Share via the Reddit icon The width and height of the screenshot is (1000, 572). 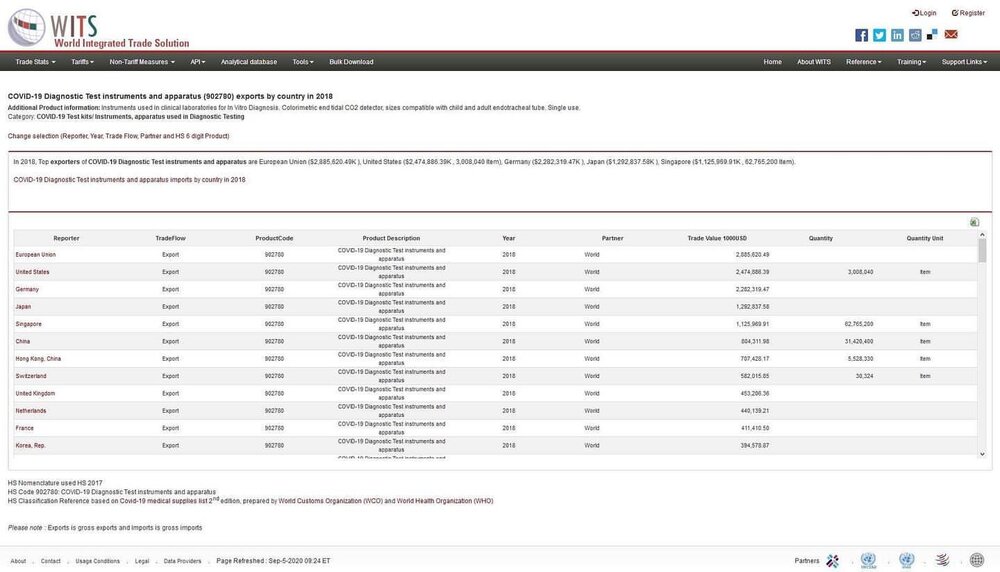(x=915, y=35)
